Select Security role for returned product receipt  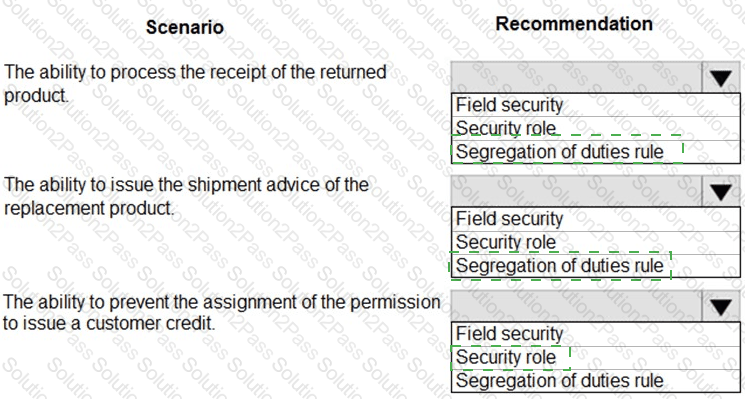click(595, 128)
